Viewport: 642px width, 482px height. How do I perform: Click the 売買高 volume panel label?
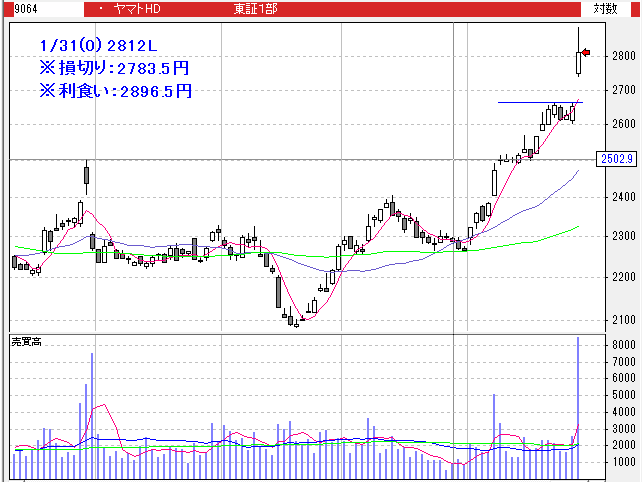point(25,342)
